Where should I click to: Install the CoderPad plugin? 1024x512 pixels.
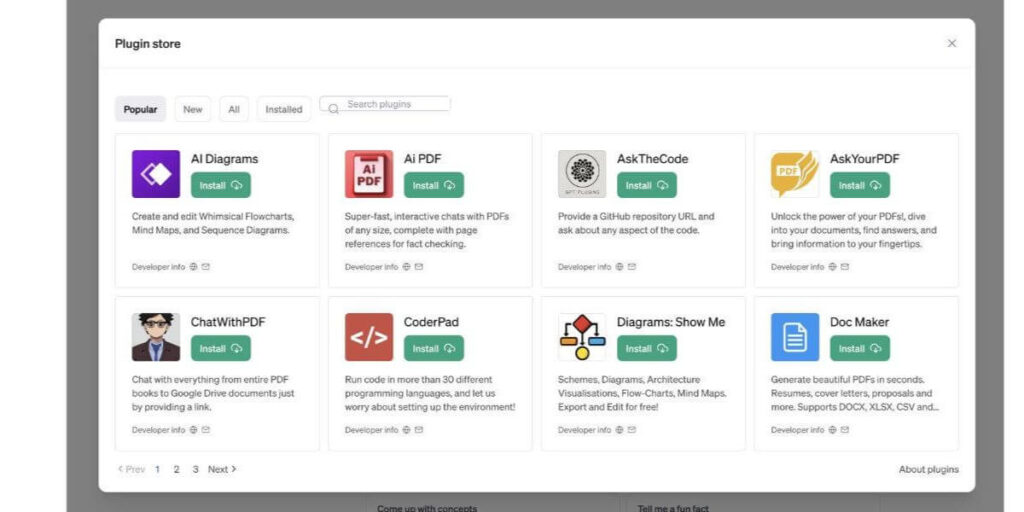[x=434, y=348]
